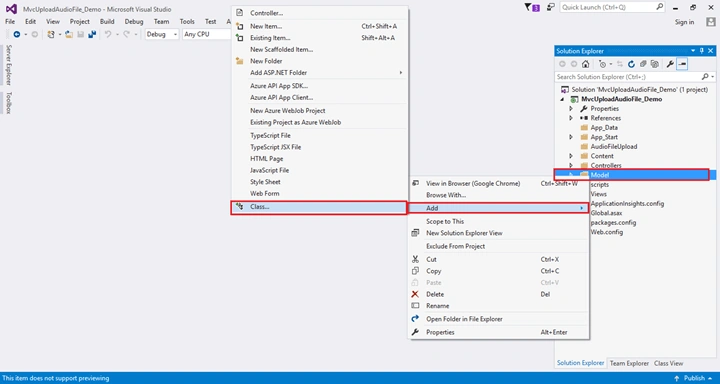720x384 pixels.
Task: Choose Add in the context menu
Action: [x=499, y=209]
